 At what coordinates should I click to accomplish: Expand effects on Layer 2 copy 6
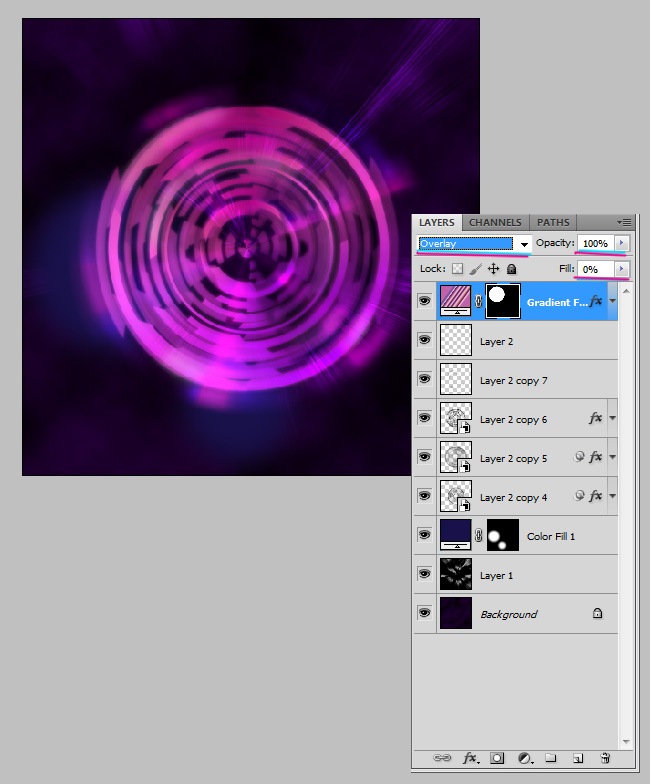(x=612, y=418)
